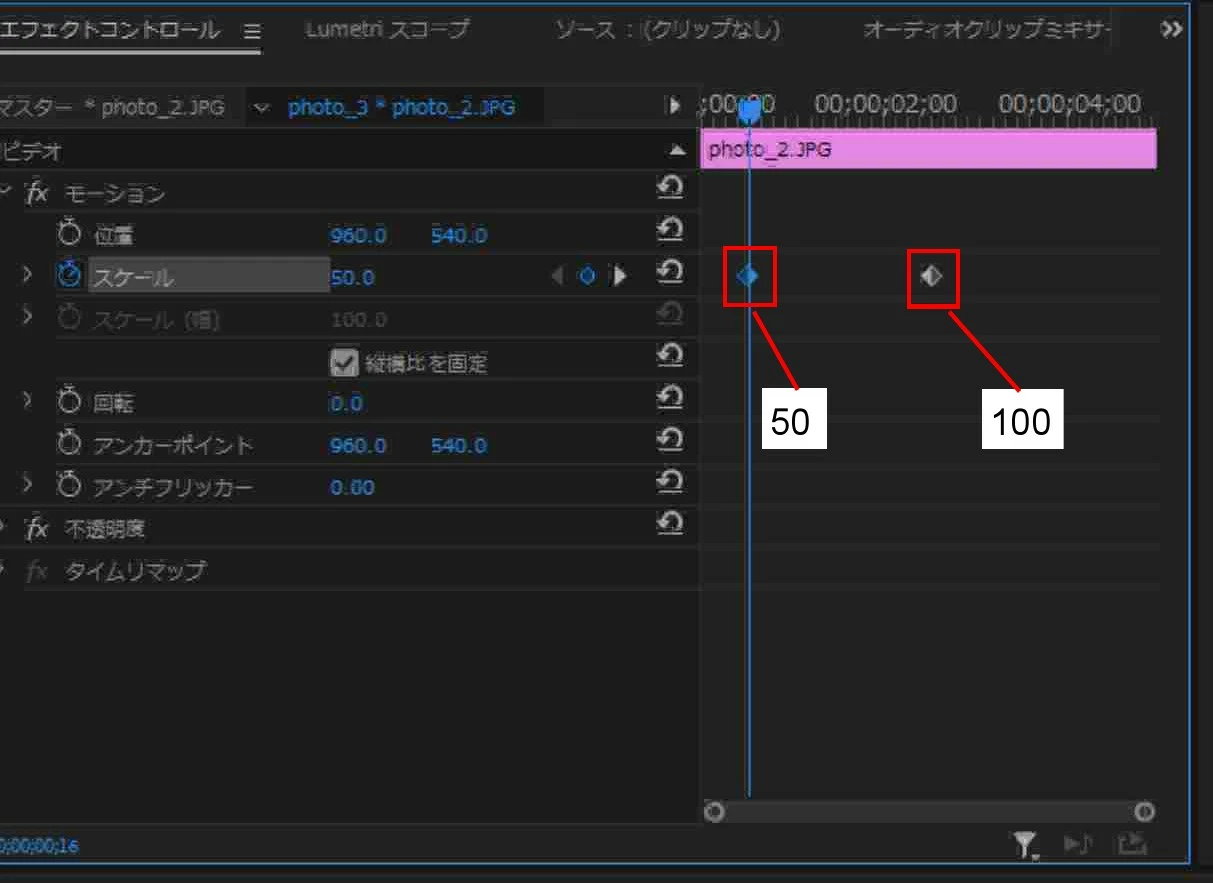
Task: Expand the アンチフリッカー property
Action: coord(27,483)
